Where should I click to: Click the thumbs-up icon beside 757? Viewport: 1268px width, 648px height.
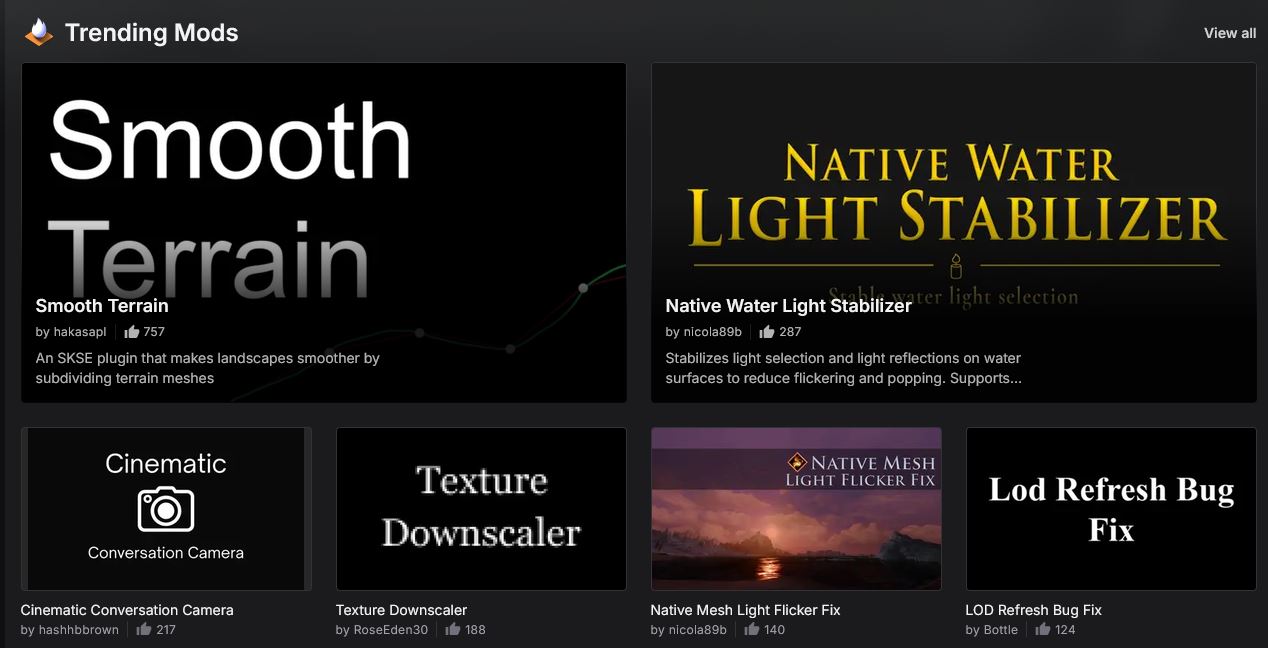pyautogui.click(x=131, y=332)
